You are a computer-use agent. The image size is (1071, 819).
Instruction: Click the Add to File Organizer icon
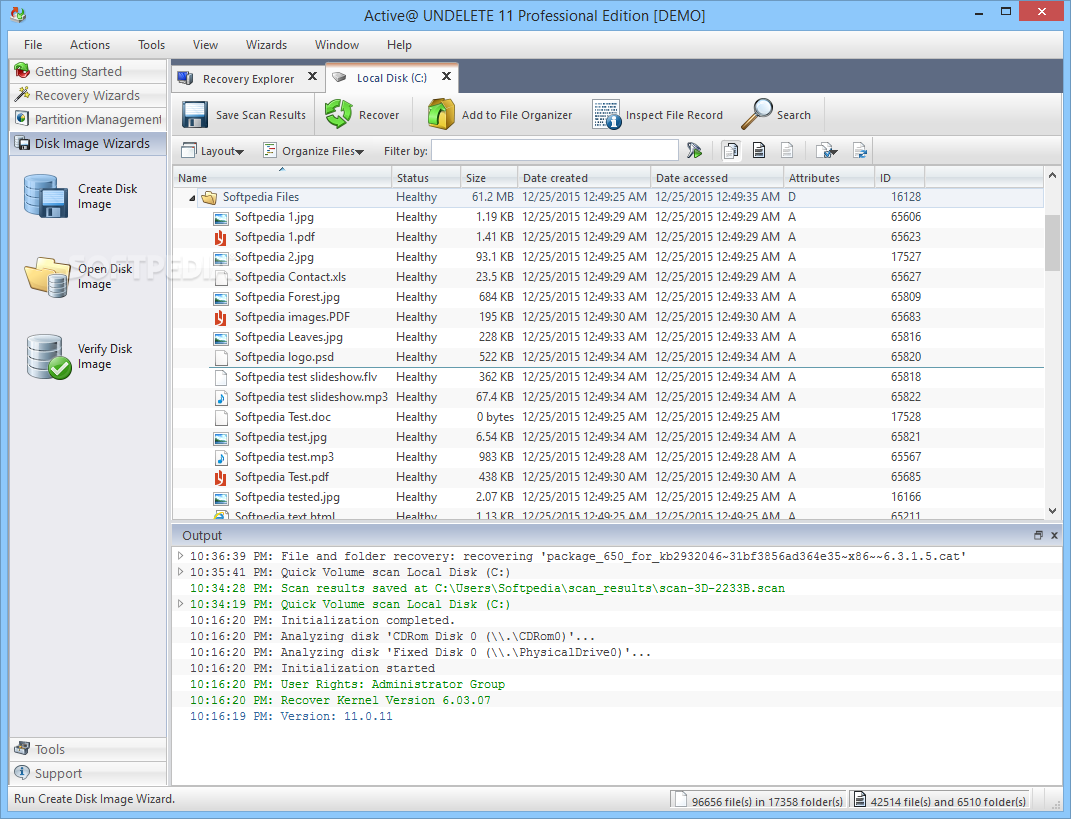click(x=441, y=114)
